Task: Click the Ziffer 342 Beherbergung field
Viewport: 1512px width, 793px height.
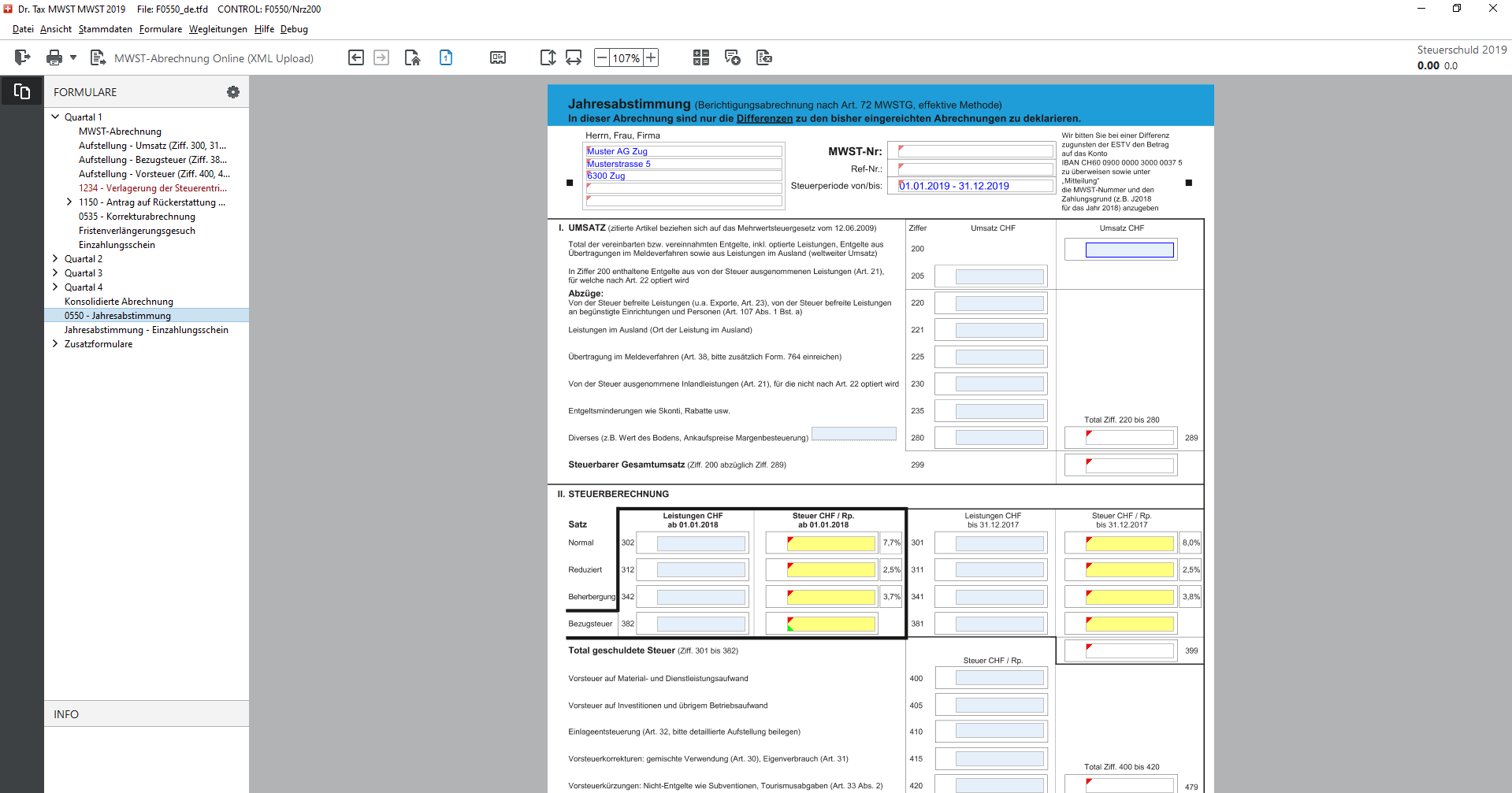Action: tap(701, 597)
